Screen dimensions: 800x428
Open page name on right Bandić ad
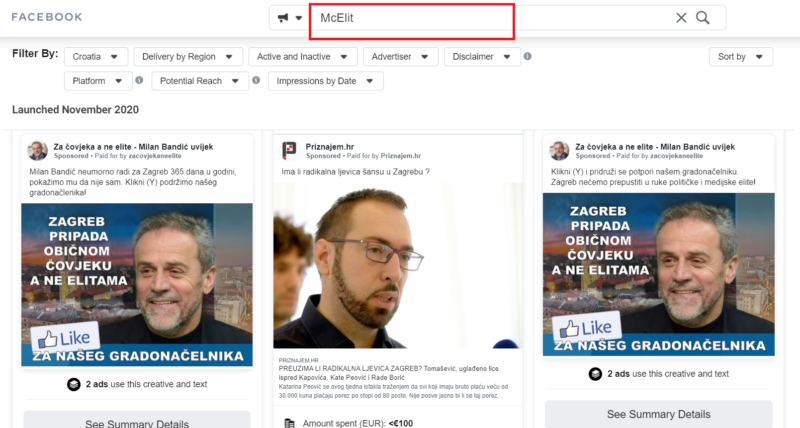[655, 147]
